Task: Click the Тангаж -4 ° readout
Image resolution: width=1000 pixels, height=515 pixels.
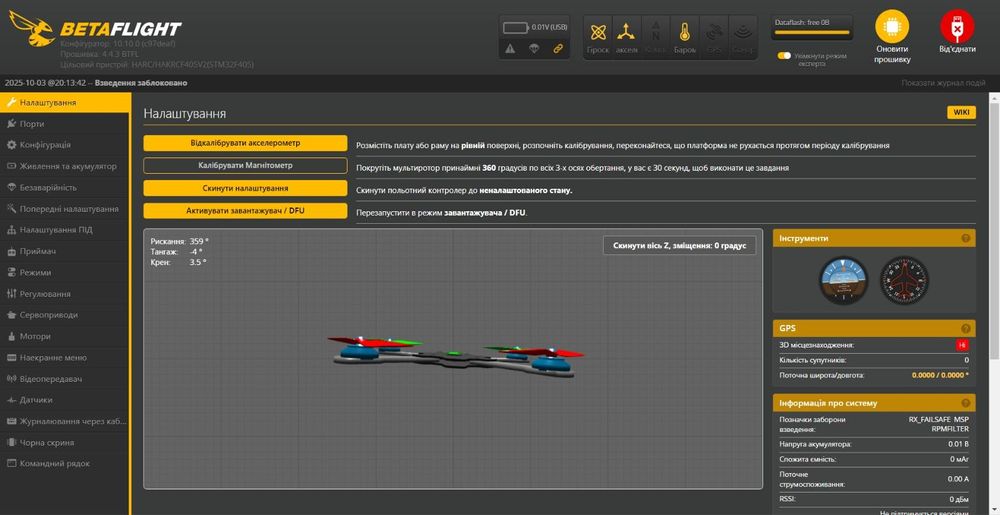Action: (x=176, y=252)
